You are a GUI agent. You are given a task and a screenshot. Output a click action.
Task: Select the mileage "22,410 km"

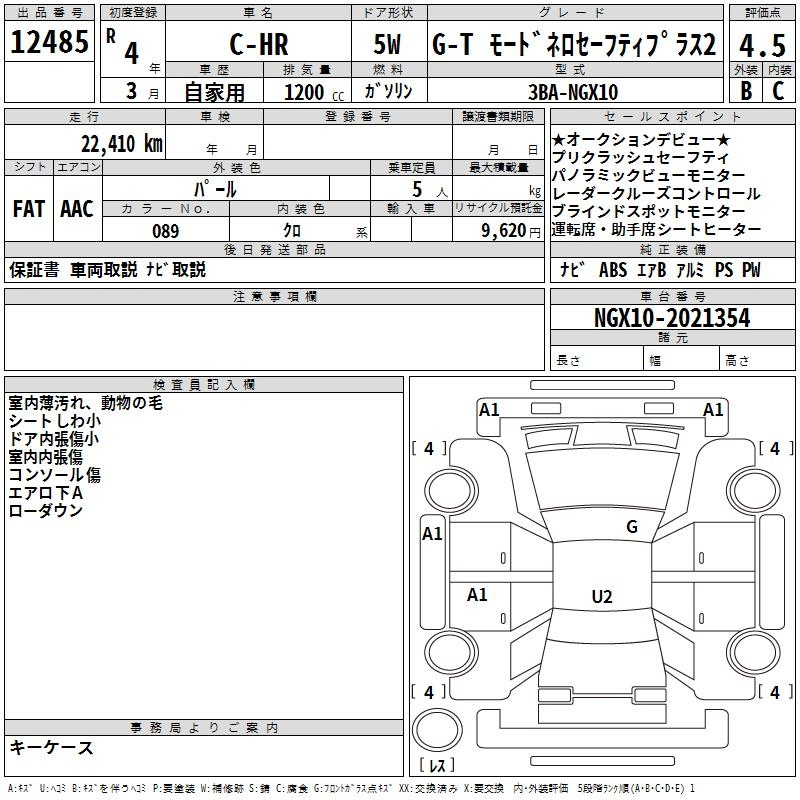coord(121,144)
